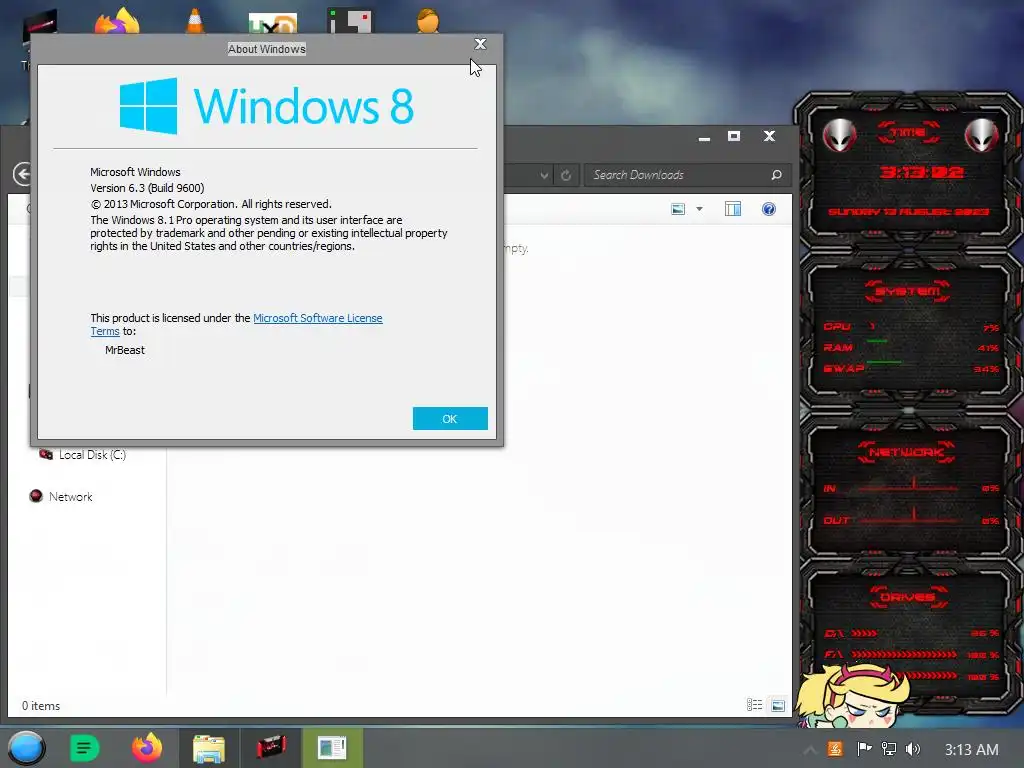The image size is (1024, 768).
Task: Open Action Center flag tray icon
Action: tap(864, 749)
